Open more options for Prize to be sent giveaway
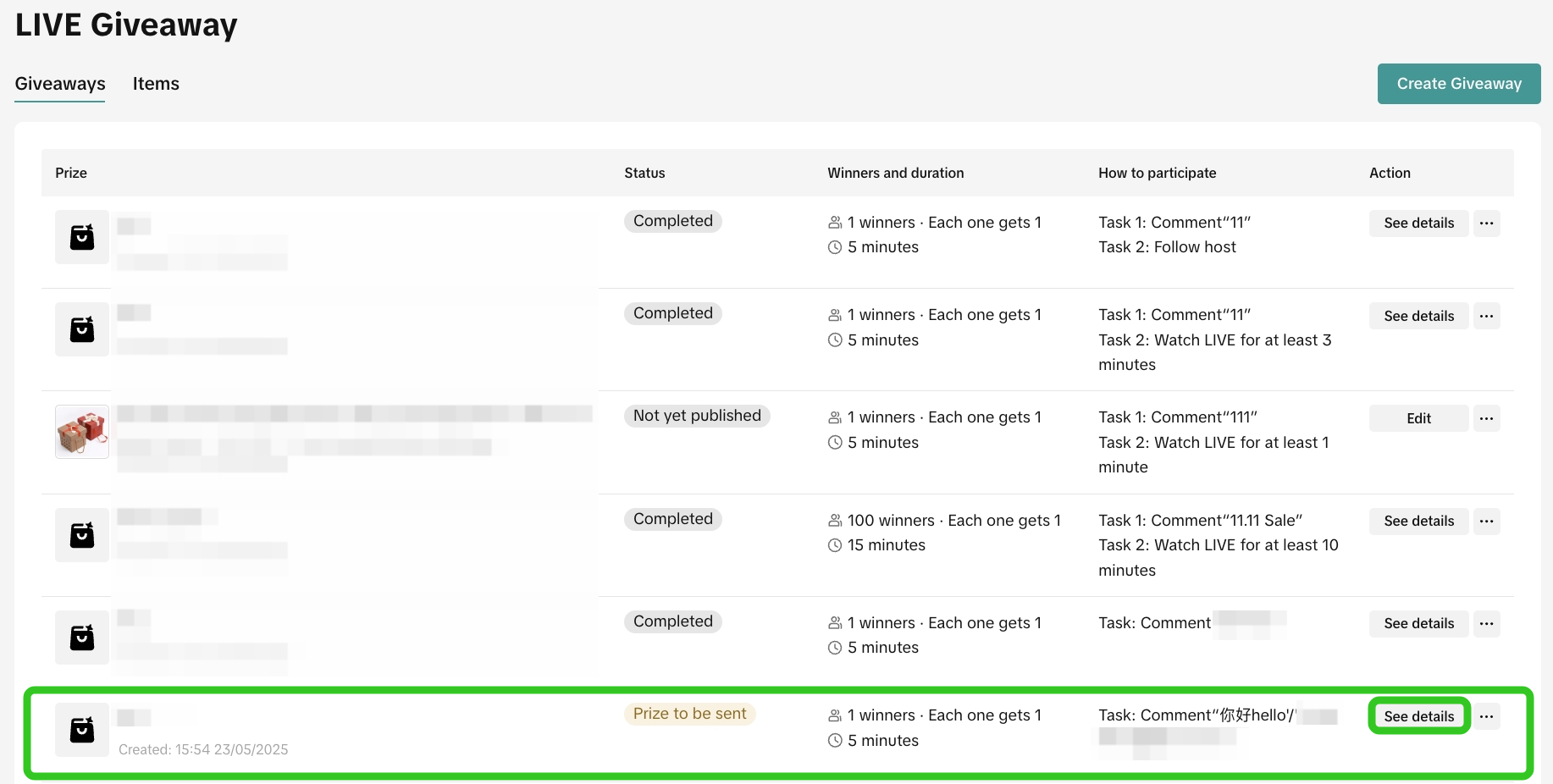This screenshot has height=784, width=1553. pyautogui.click(x=1486, y=716)
